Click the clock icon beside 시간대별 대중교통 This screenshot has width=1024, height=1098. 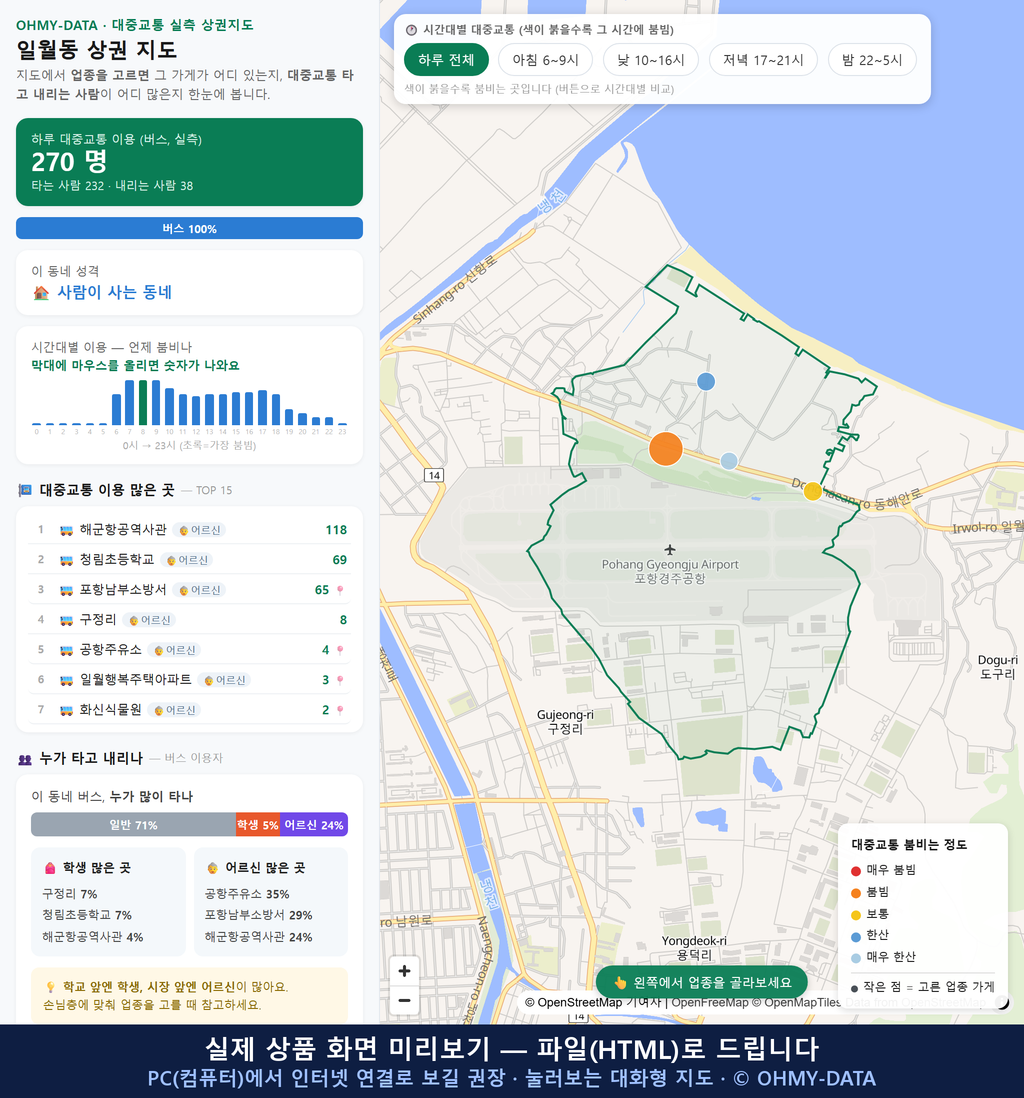[412, 30]
